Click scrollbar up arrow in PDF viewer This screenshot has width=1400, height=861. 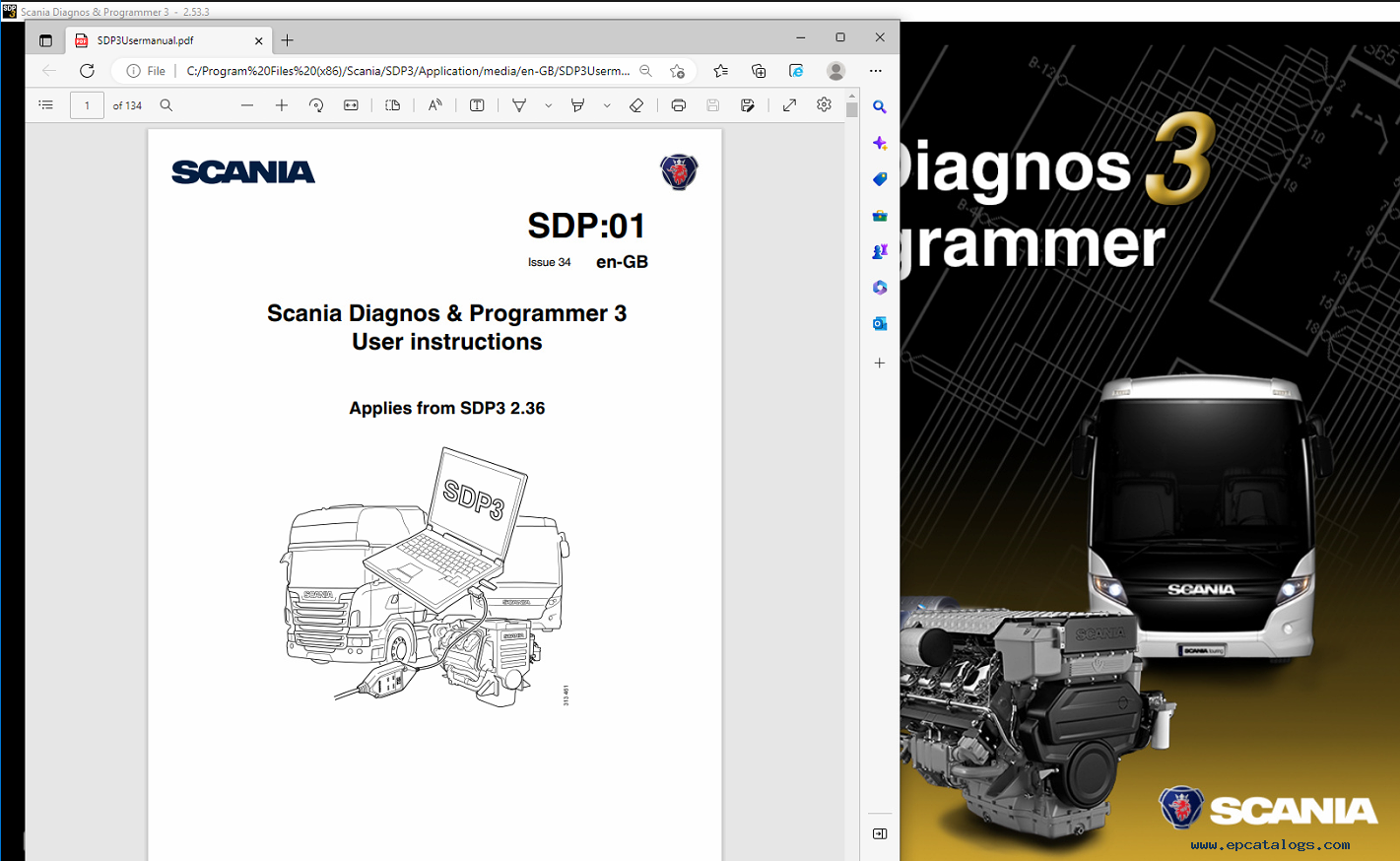click(x=852, y=96)
